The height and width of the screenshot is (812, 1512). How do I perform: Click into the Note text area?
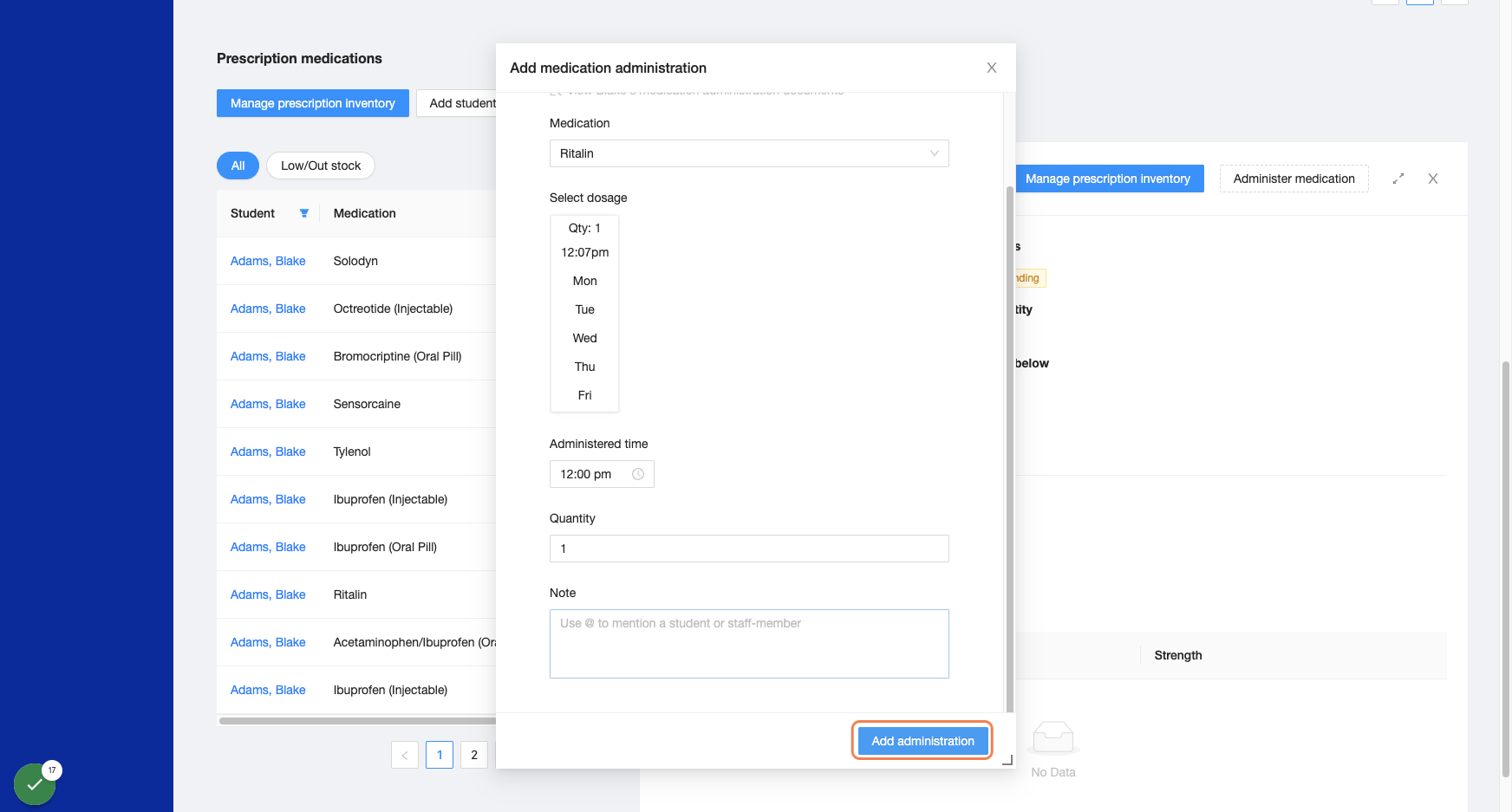[x=749, y=644]
